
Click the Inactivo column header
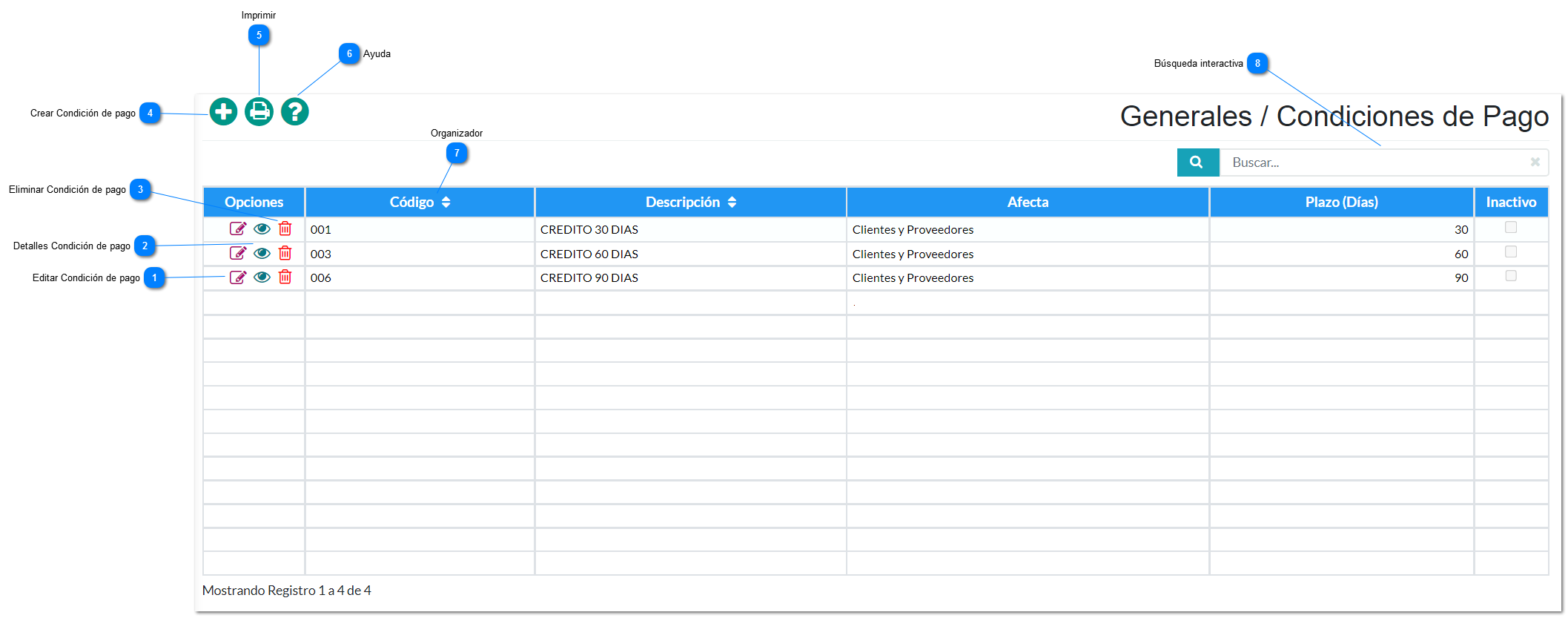point(1511,203)
